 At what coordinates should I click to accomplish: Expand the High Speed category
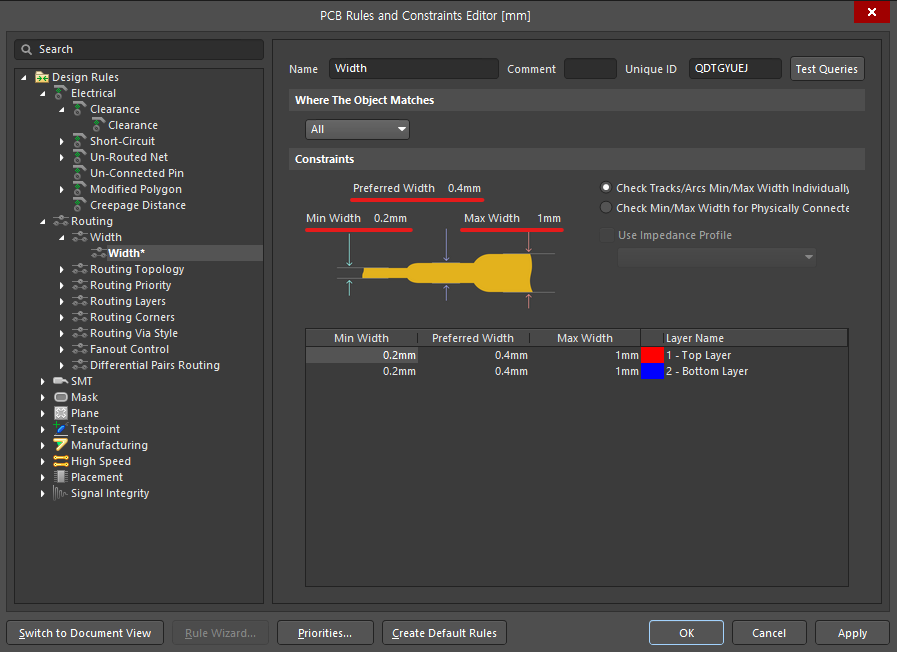(42, 461)
